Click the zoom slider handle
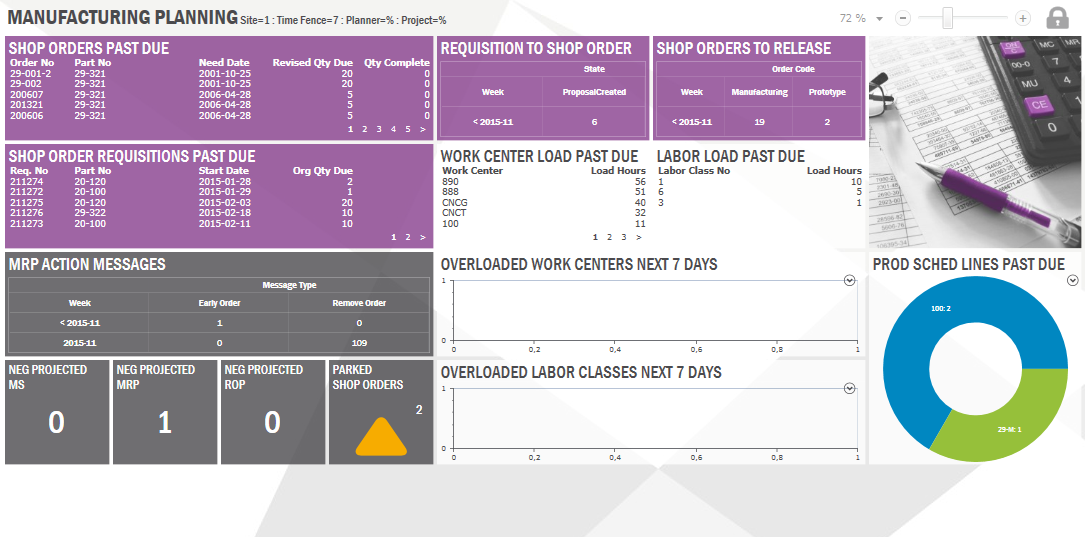 pos(947,18)
